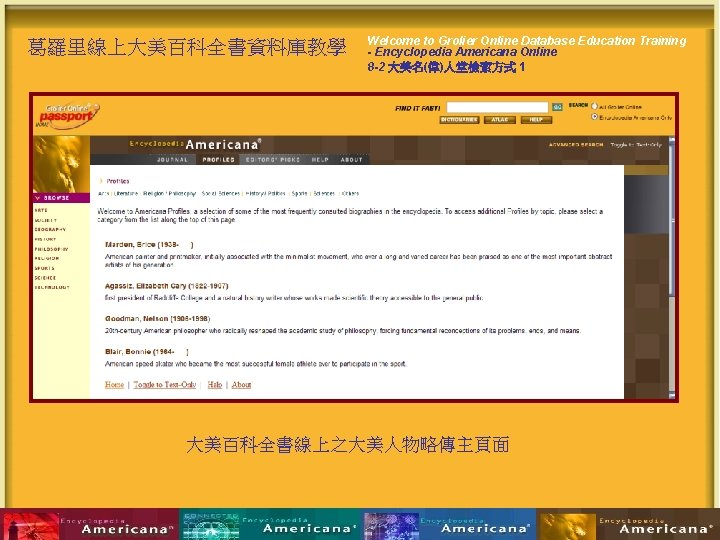Open the Sports profiles category link

pos(299,193)
